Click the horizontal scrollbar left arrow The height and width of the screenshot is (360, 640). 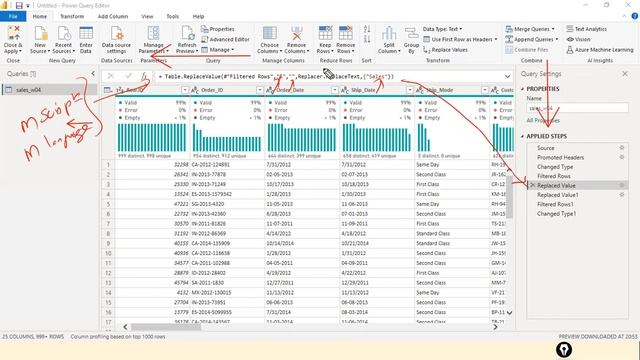tap(125, 327)
